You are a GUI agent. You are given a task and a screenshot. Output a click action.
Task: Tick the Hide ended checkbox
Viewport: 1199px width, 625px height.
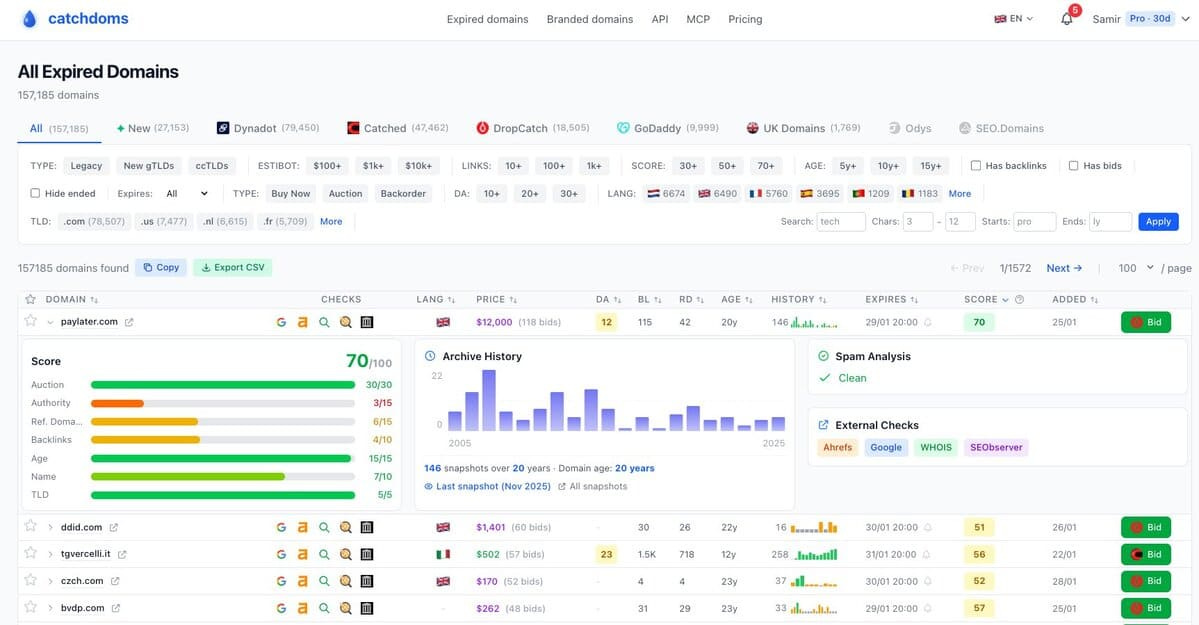[x=35, y=193]
